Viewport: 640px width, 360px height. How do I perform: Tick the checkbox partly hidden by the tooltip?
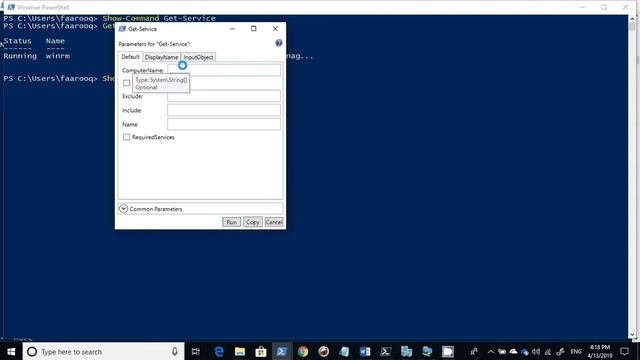tap(127, 83)
